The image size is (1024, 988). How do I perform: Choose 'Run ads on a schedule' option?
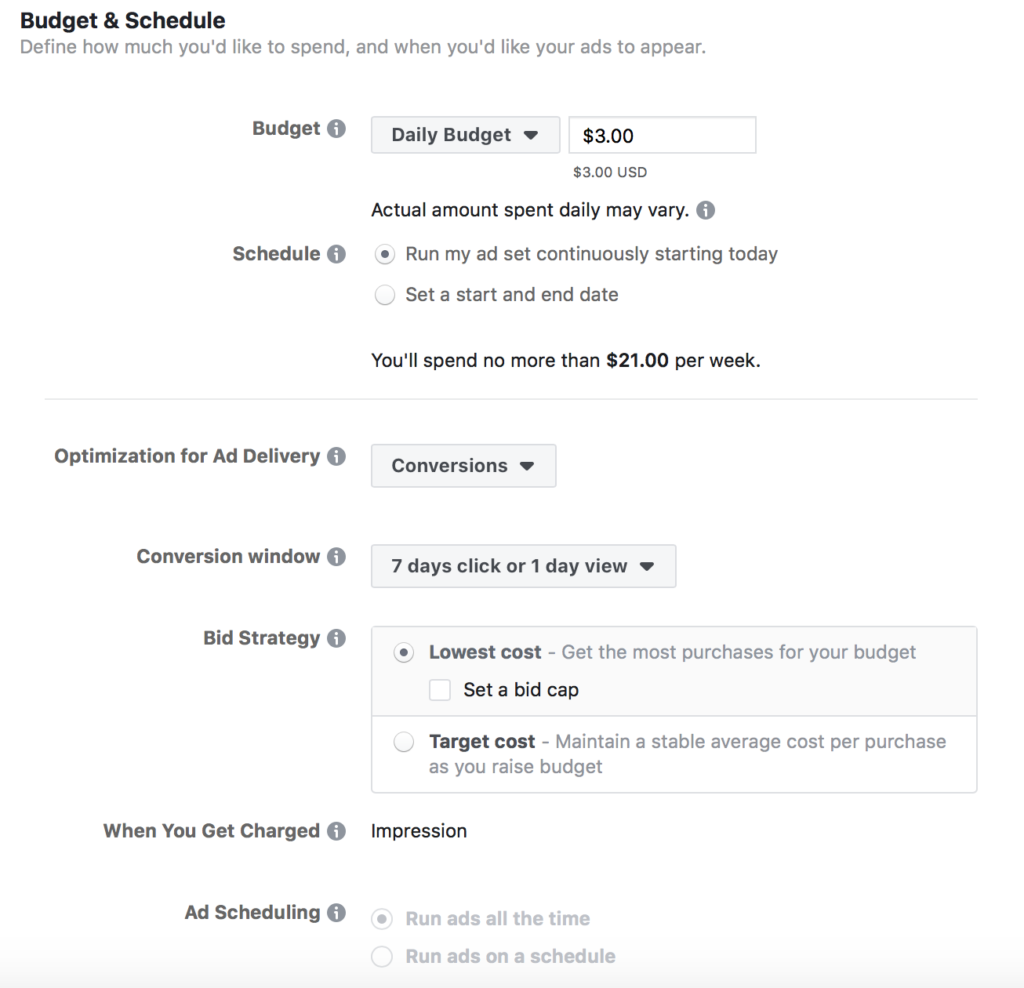coord(382,957)
